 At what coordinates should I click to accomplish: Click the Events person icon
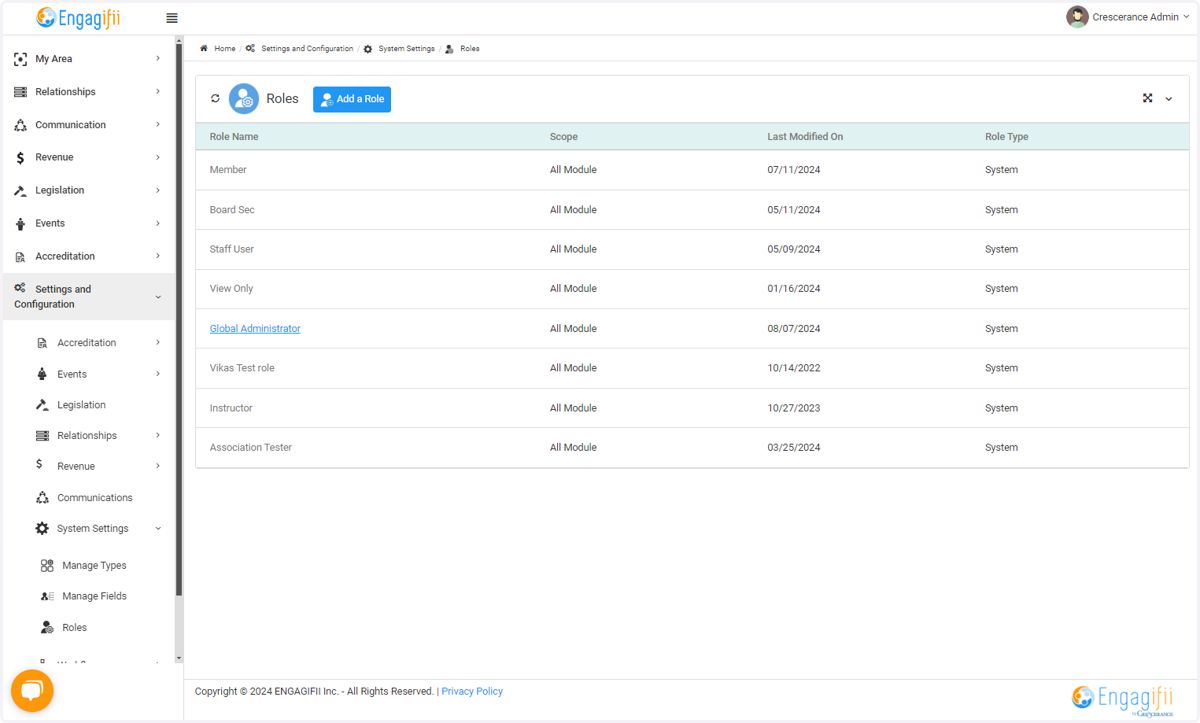pos(20,224)
